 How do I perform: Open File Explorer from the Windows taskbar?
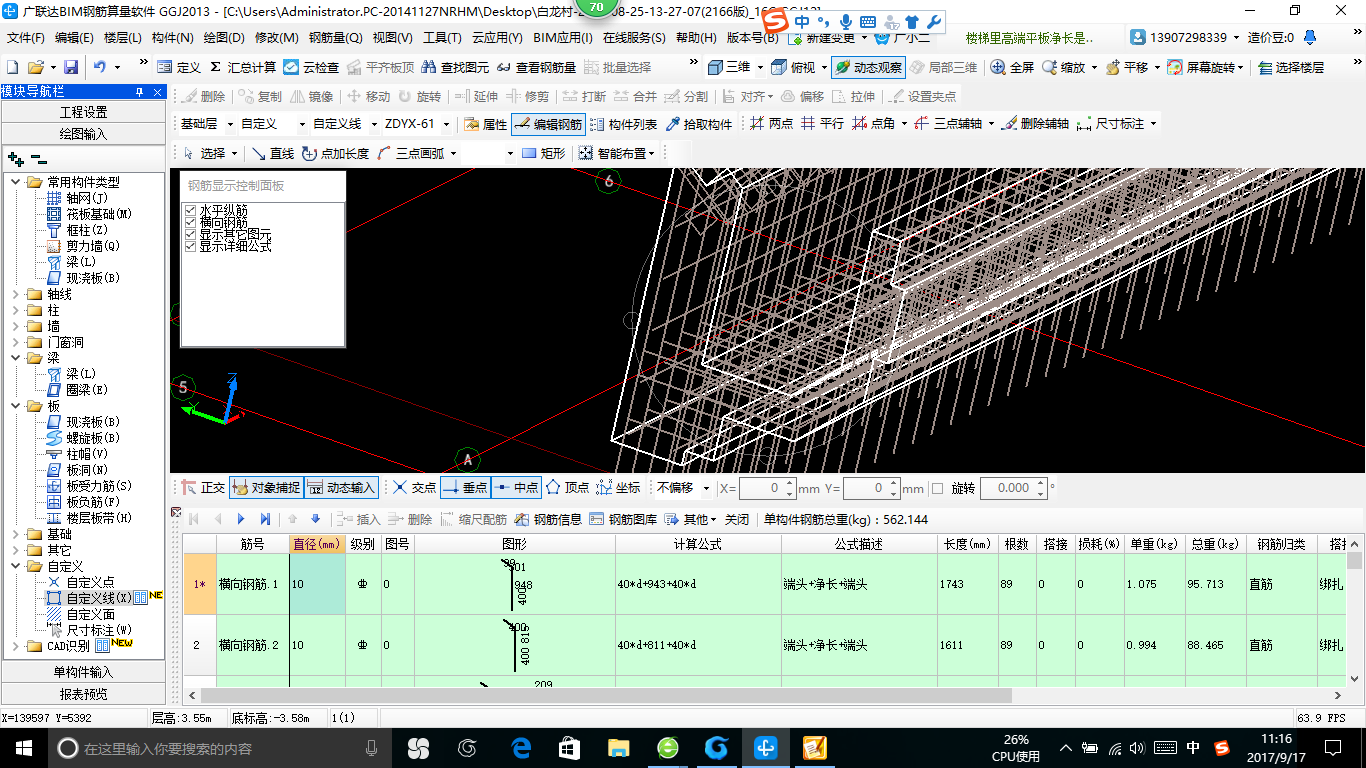619,747
